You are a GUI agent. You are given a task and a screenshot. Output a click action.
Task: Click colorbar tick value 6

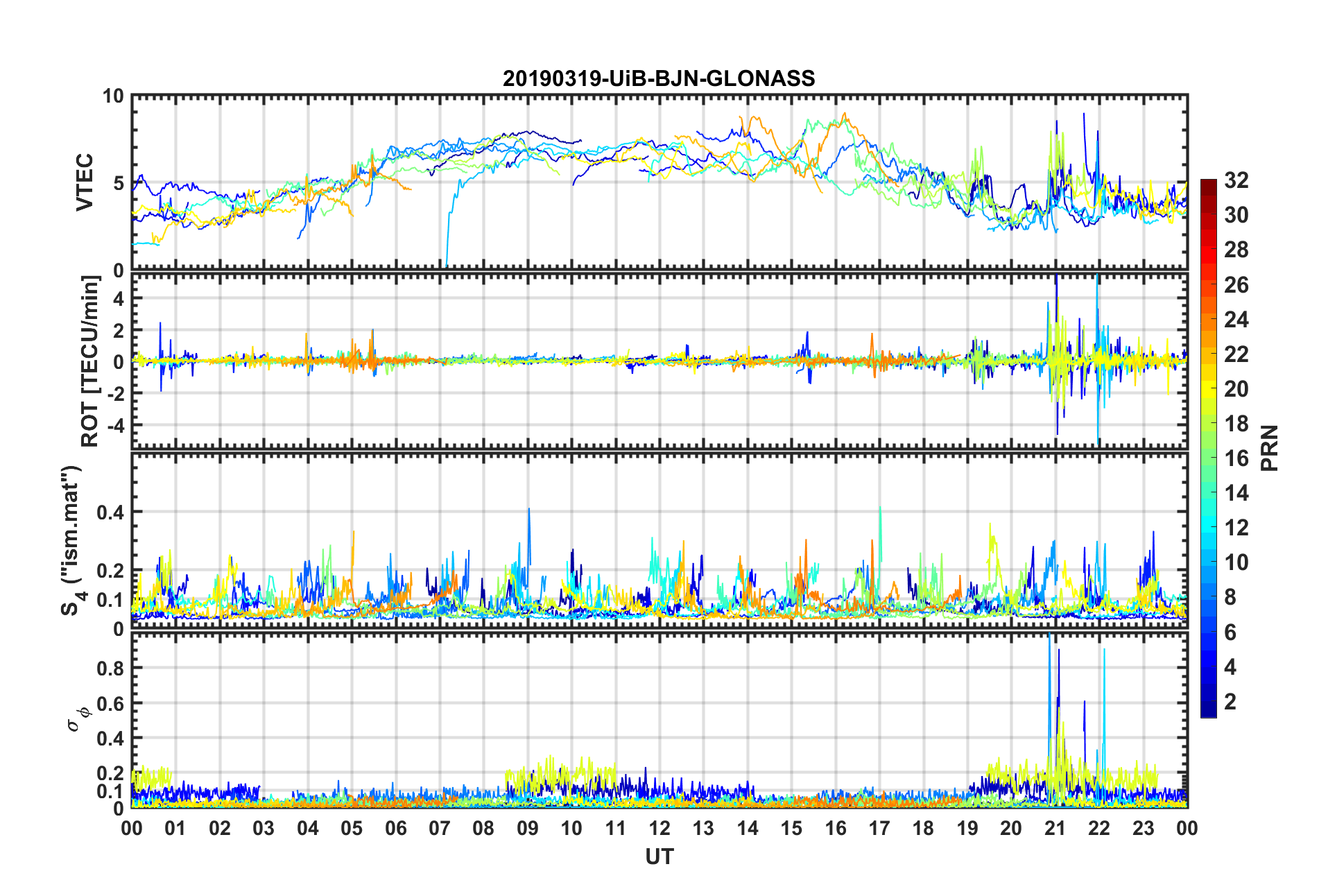click(1230, 632)
